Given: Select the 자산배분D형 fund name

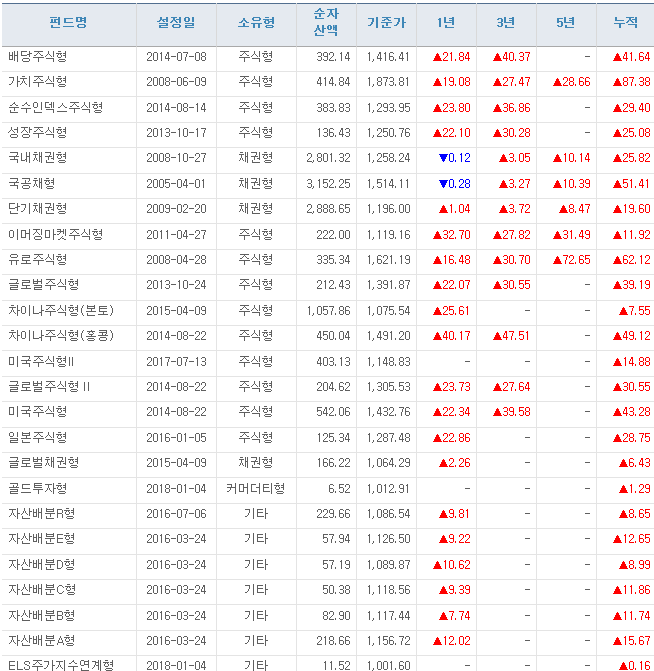Looking at the screenshot, I should click(42, 564).
